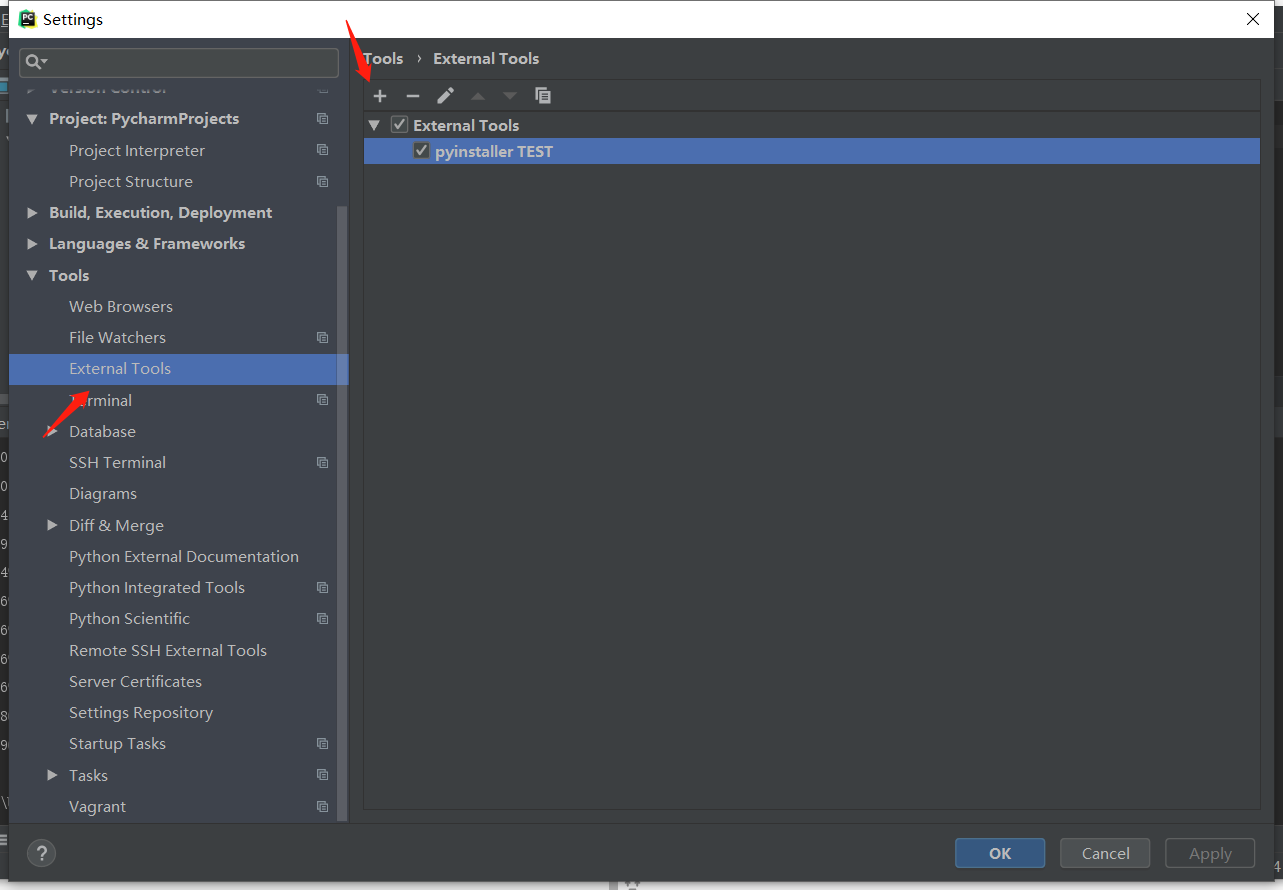Screen dimensions: 1283x890
Task: Click Tools in breadcrumb path
Action: [x=383, y=58]
